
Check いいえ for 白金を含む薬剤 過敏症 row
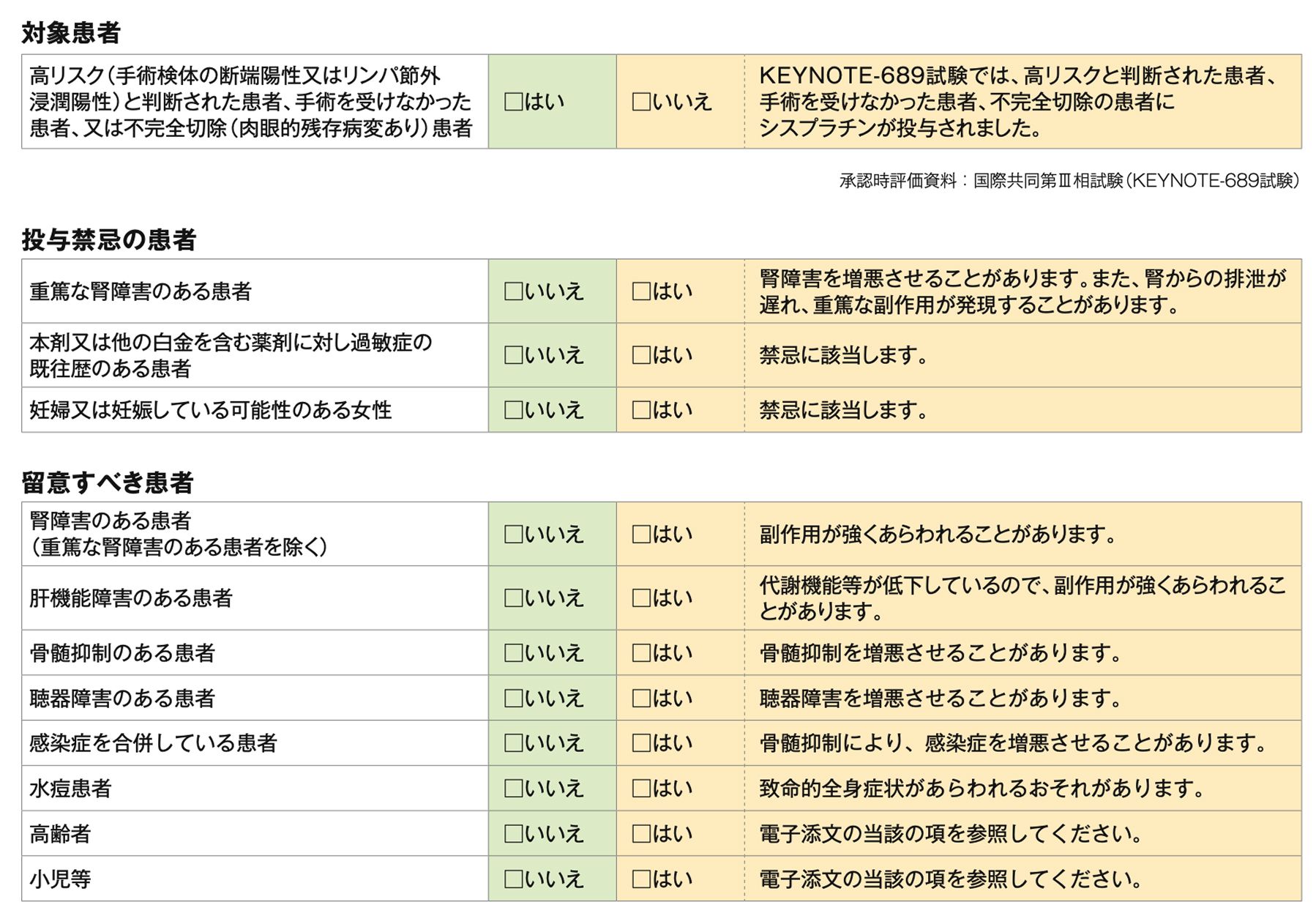[x=514, y=355]
